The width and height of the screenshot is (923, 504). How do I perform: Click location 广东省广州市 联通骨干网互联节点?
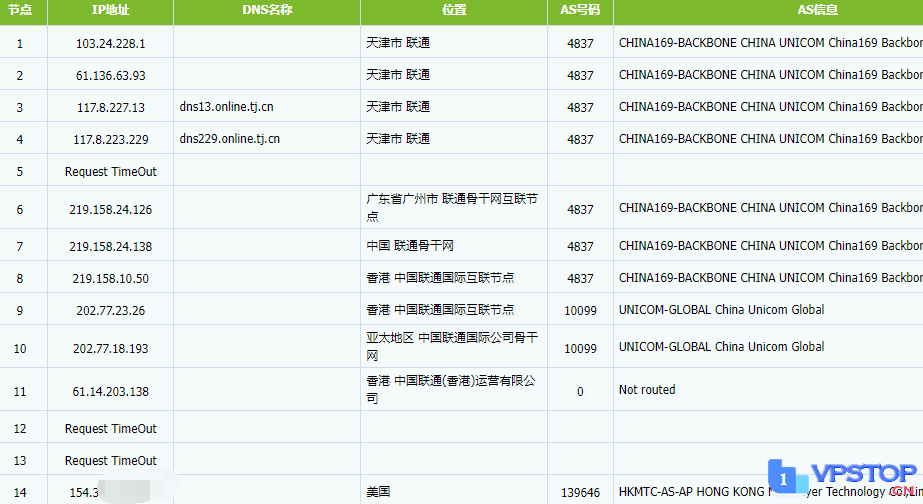(x=451, y=207)
